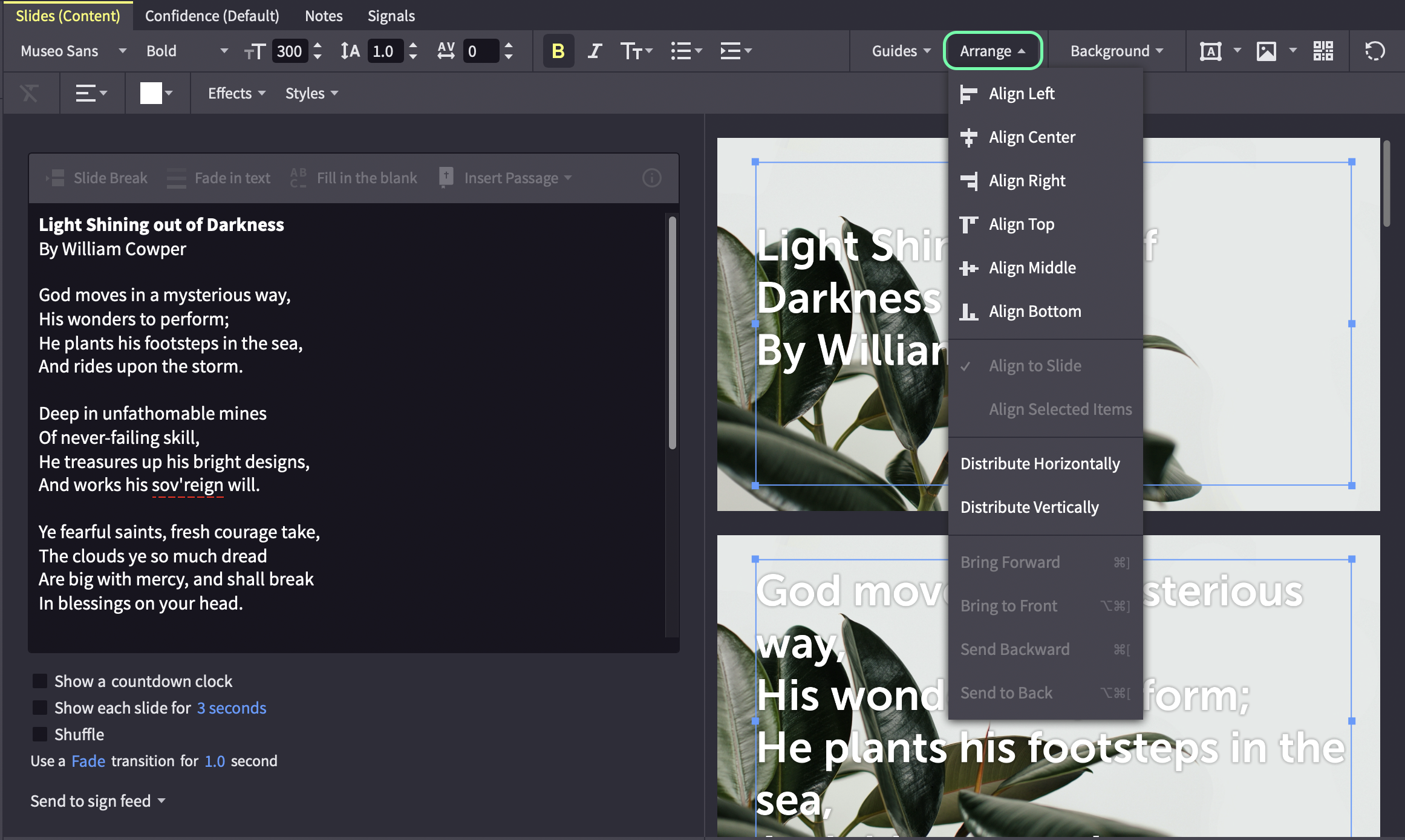
Task: Open the Museo Sans font dropdown
Action: pyautogui.click(x=73, y=51)
